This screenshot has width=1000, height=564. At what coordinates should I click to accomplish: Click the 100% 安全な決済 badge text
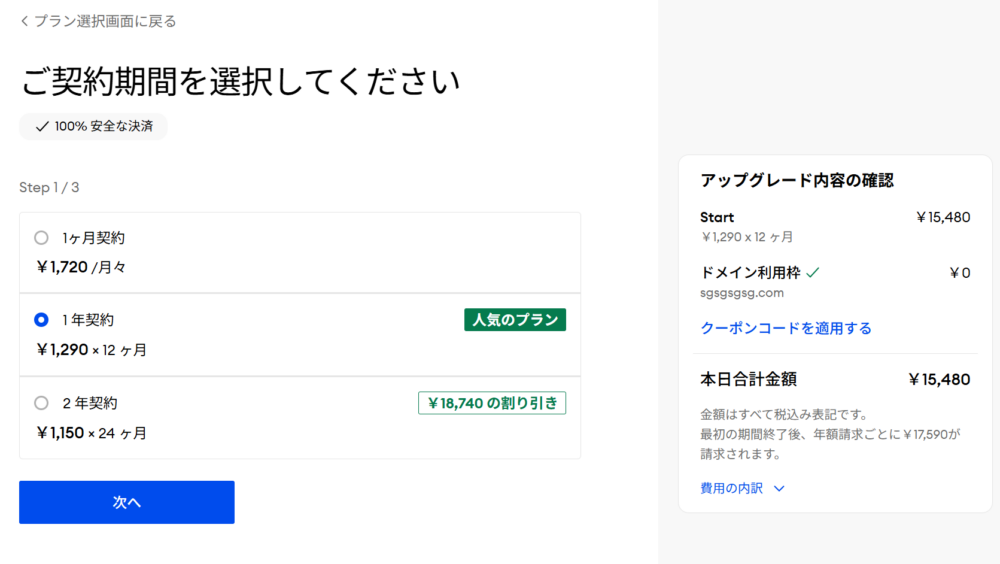click(x=104, y=127)
